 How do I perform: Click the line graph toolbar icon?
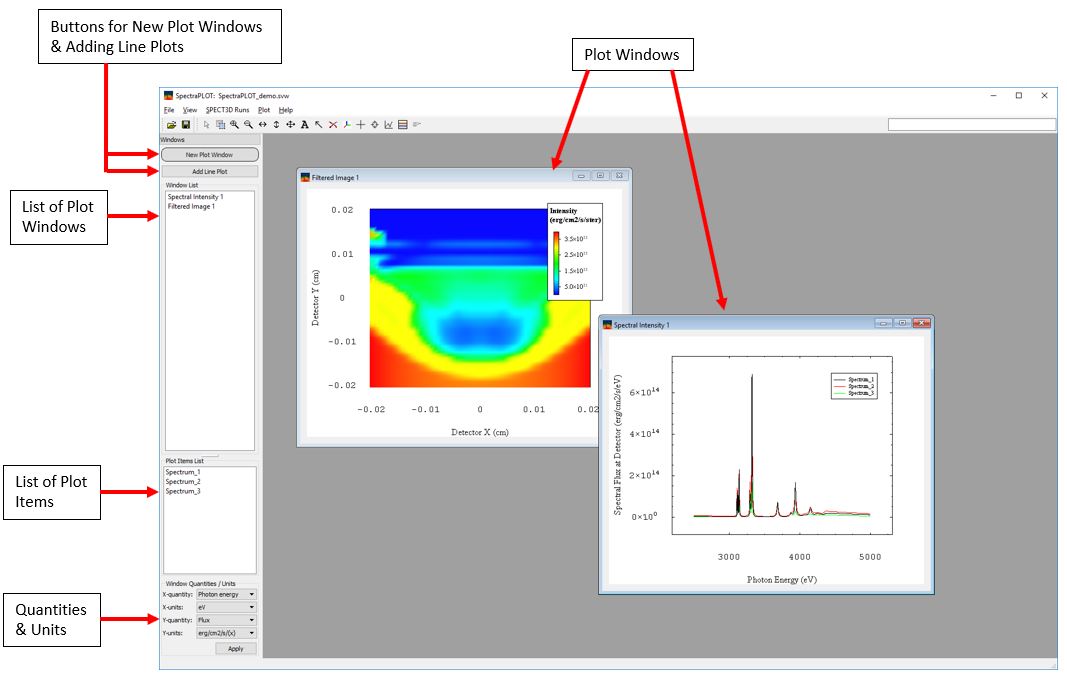coord(389,125)
